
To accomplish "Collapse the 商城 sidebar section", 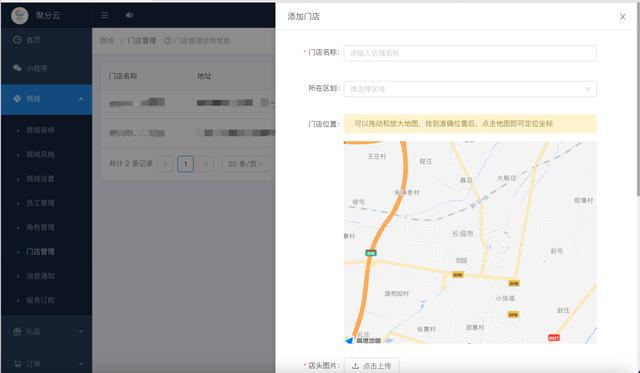I will pos(46,99).
